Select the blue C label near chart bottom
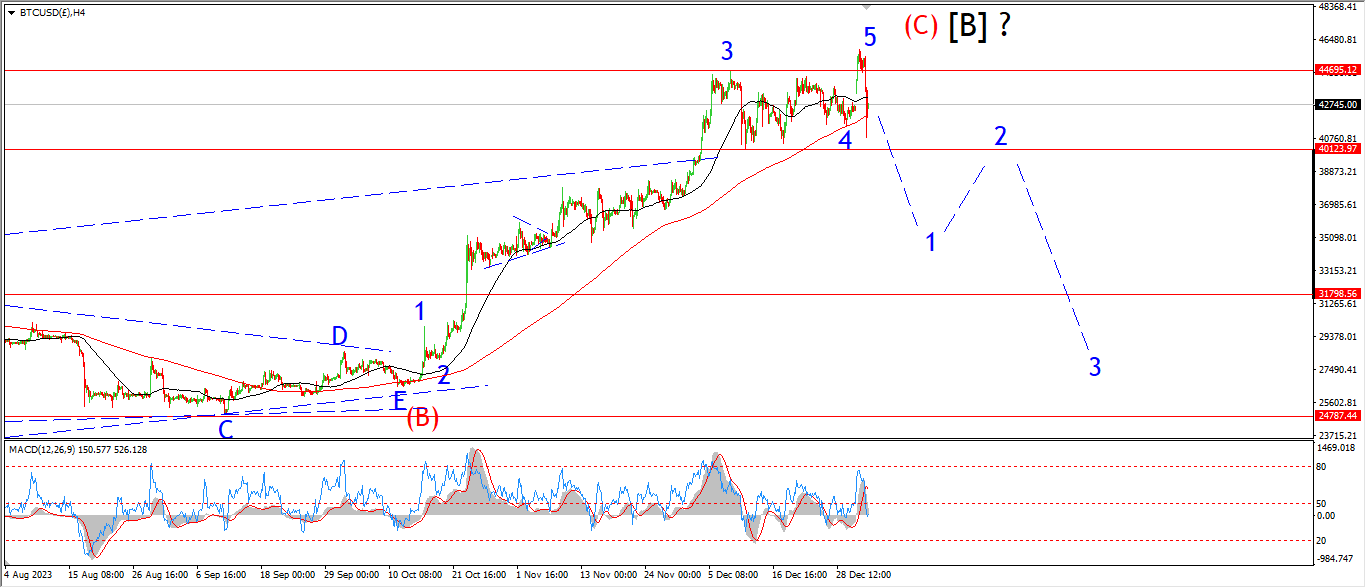Image resolution: width=1366 pixels, height=588 pixels. click(x=226, y=430)
